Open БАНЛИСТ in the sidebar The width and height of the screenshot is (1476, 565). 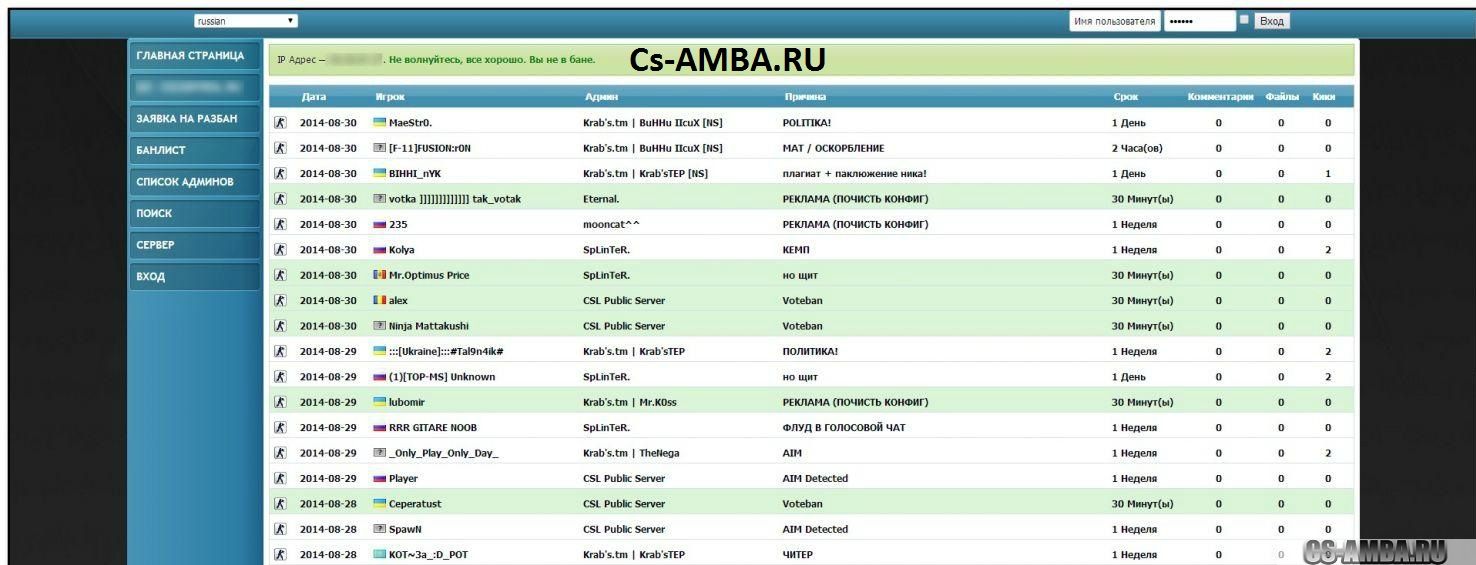(x=194, y=150)
